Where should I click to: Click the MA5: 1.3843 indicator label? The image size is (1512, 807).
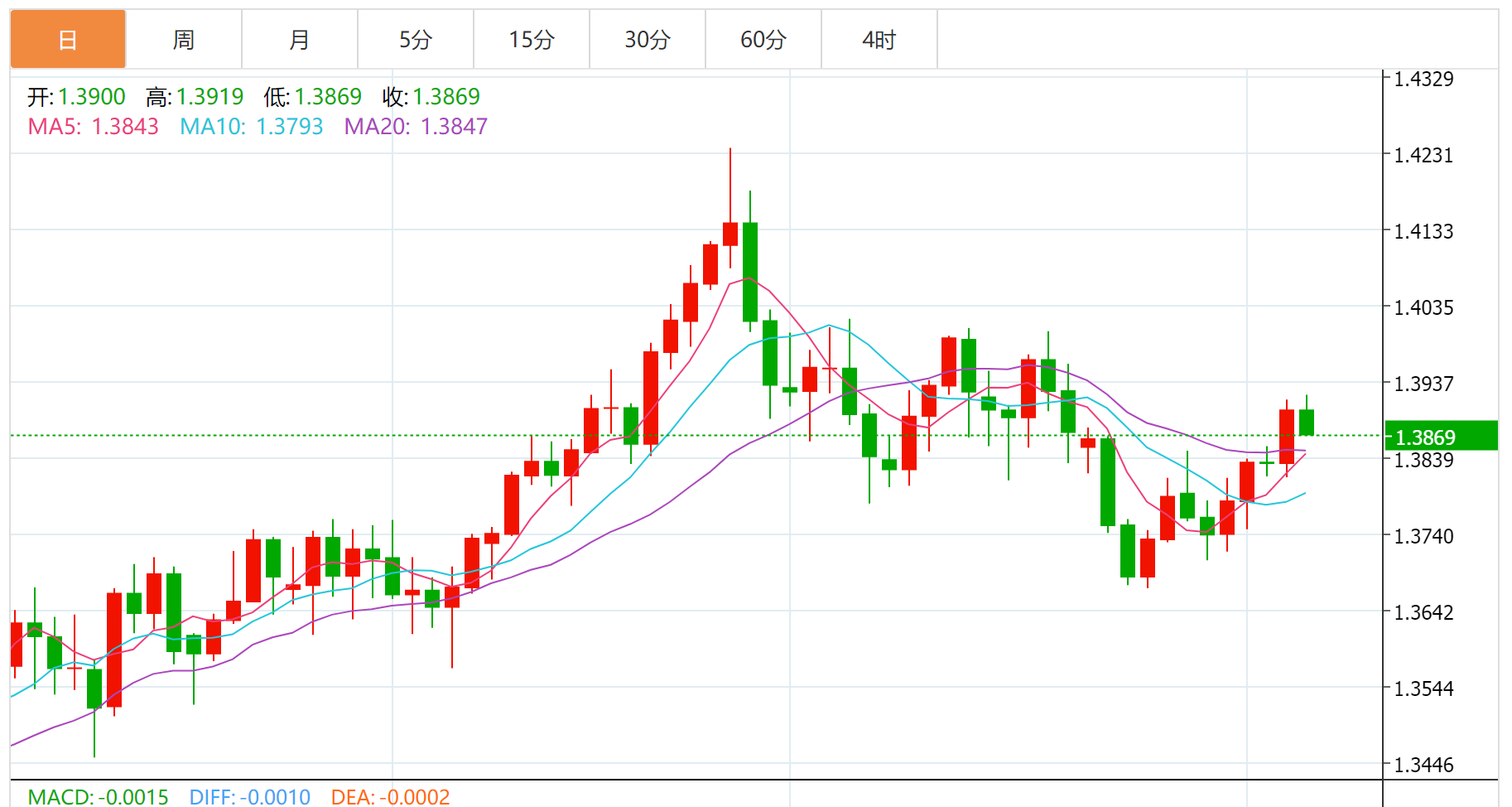[x=94, y=127]
